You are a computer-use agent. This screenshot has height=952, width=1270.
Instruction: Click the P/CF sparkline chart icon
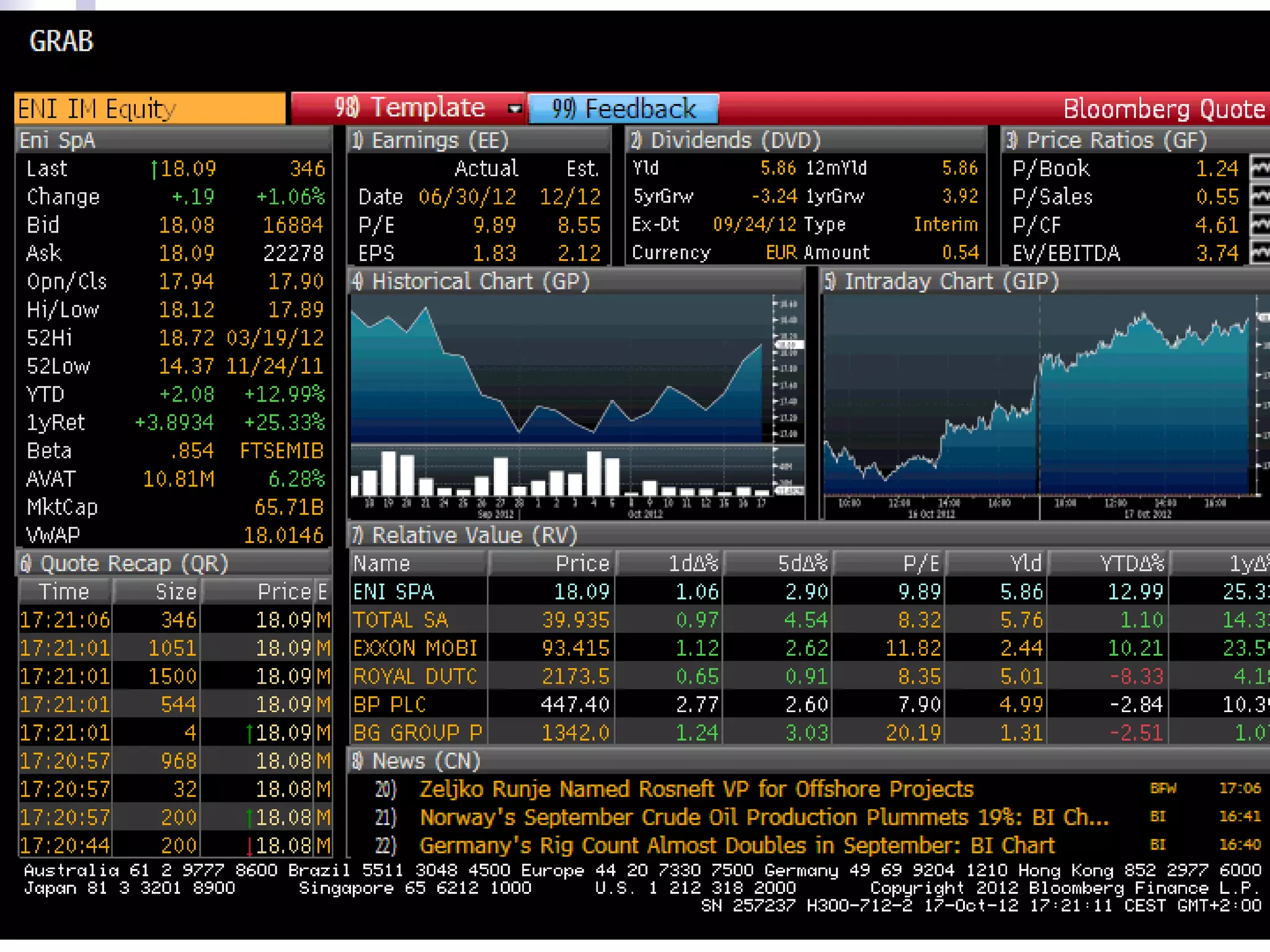1259,224
